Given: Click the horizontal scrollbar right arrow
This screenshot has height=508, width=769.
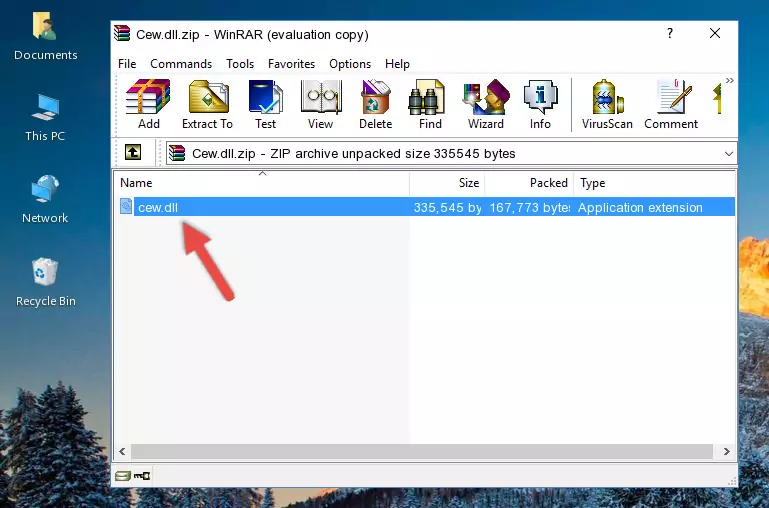Looking at the screenshot, I should (x=727, y=451).
